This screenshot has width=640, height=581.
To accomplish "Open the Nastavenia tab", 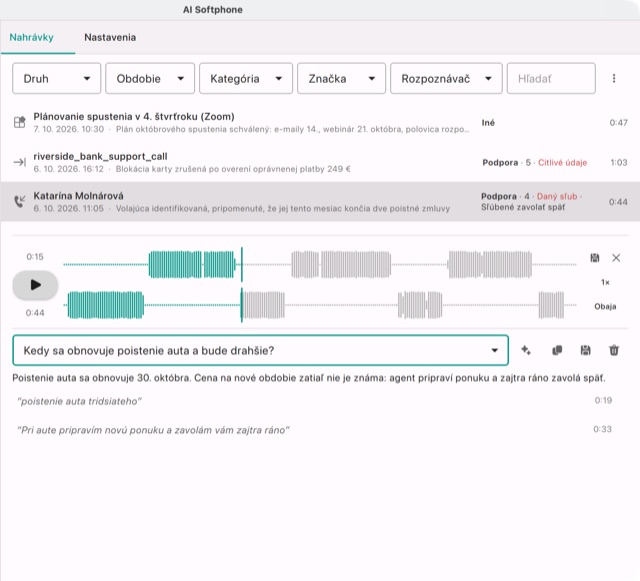I will click(x=110, y=37).
